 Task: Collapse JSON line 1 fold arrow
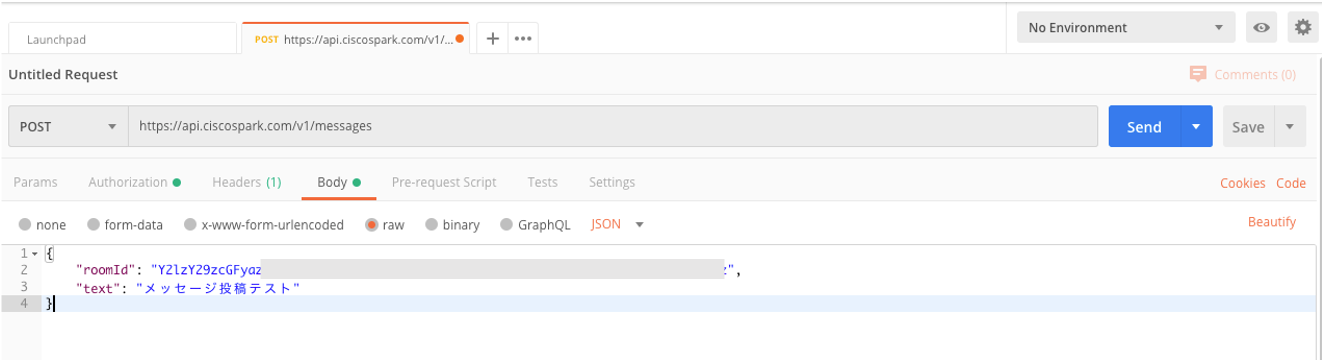(x=35, y=254)
